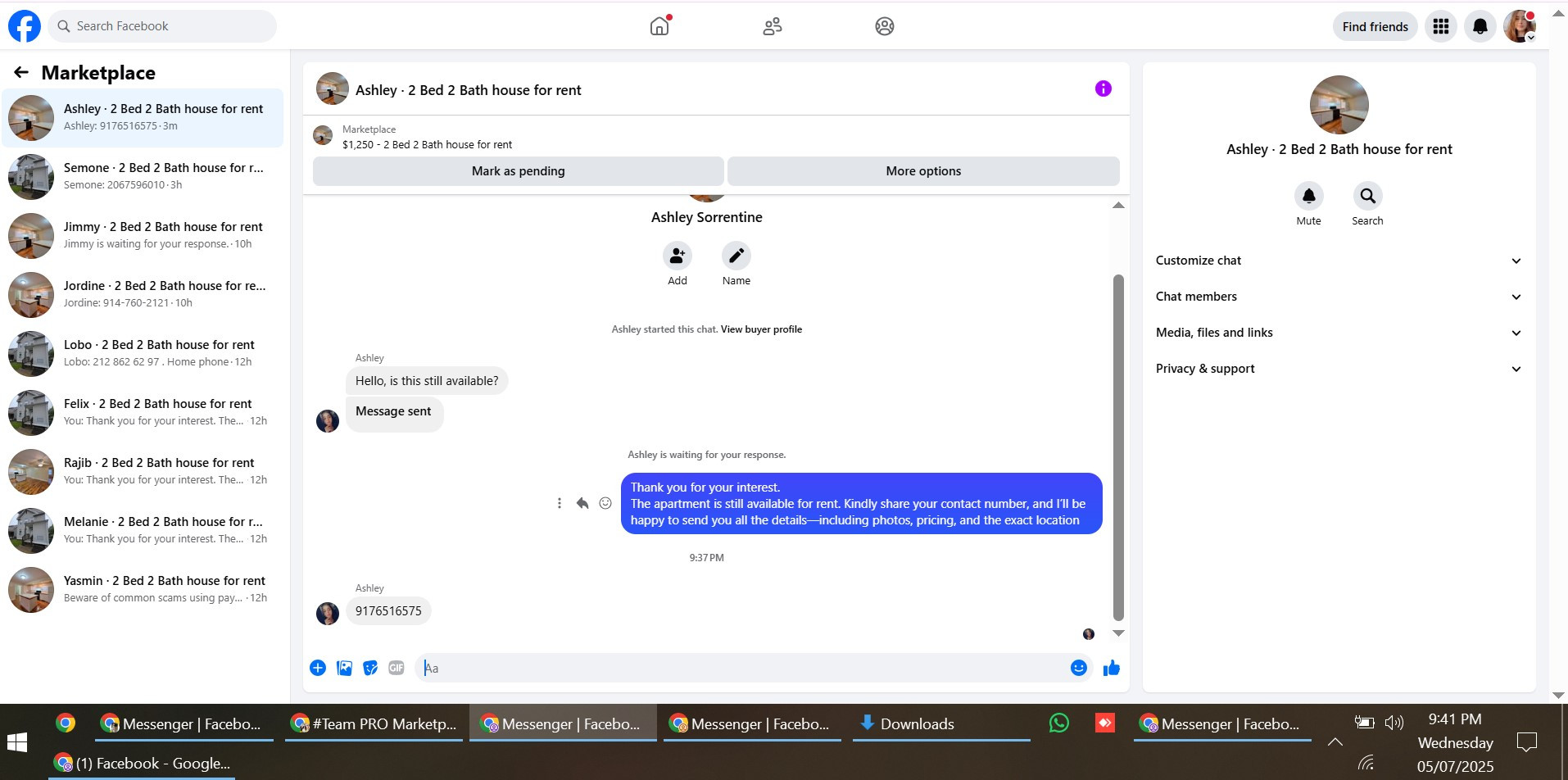The width and height of the screenshot is (1568, 780).
Task: Open the Windows notification center icon
Action: tap(1526, 742)
